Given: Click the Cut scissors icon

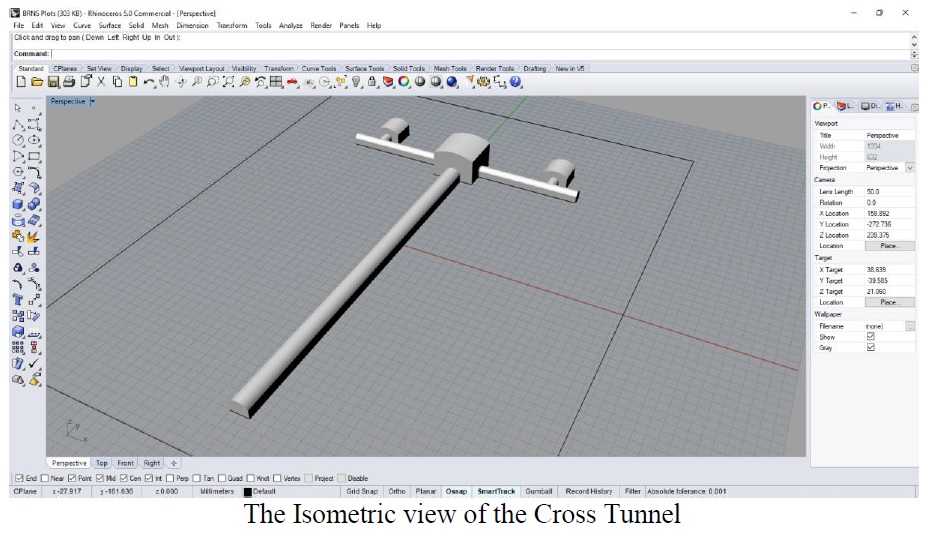Looking at the screenshot, I should pos(101,82).
